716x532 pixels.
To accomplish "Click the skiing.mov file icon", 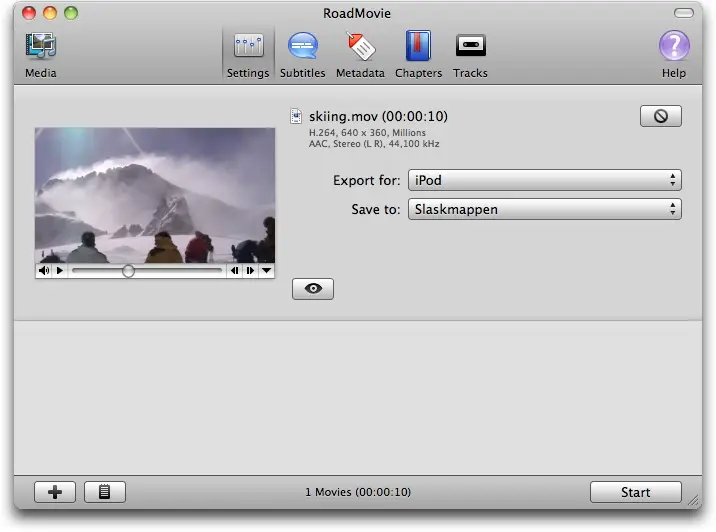I will (296, 116).
